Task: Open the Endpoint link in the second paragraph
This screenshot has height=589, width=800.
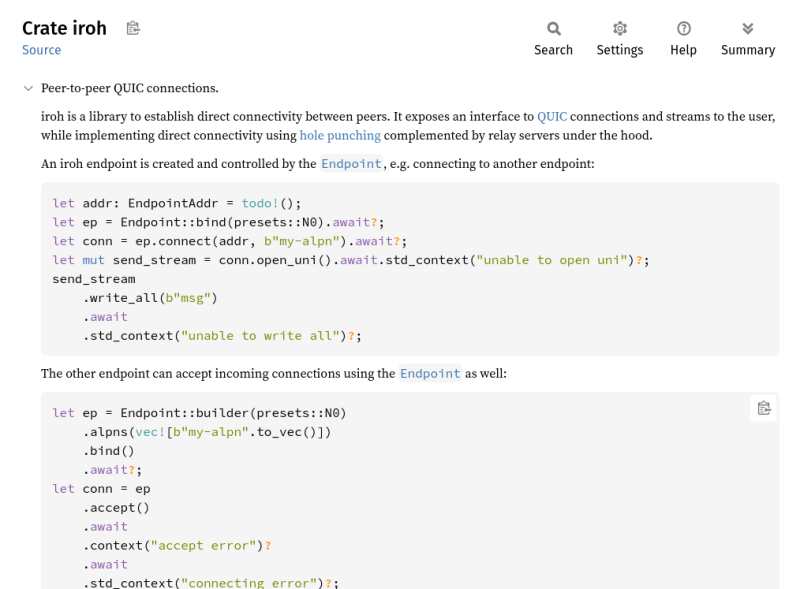Action: coord(430,374)
